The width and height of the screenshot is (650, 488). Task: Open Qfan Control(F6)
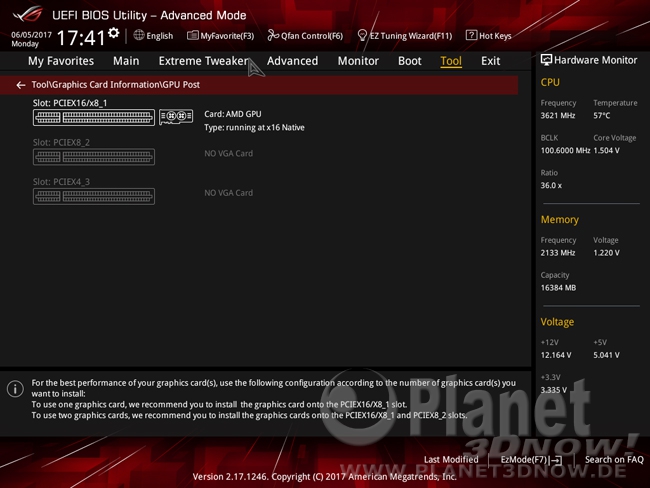(x=305, y=36)
